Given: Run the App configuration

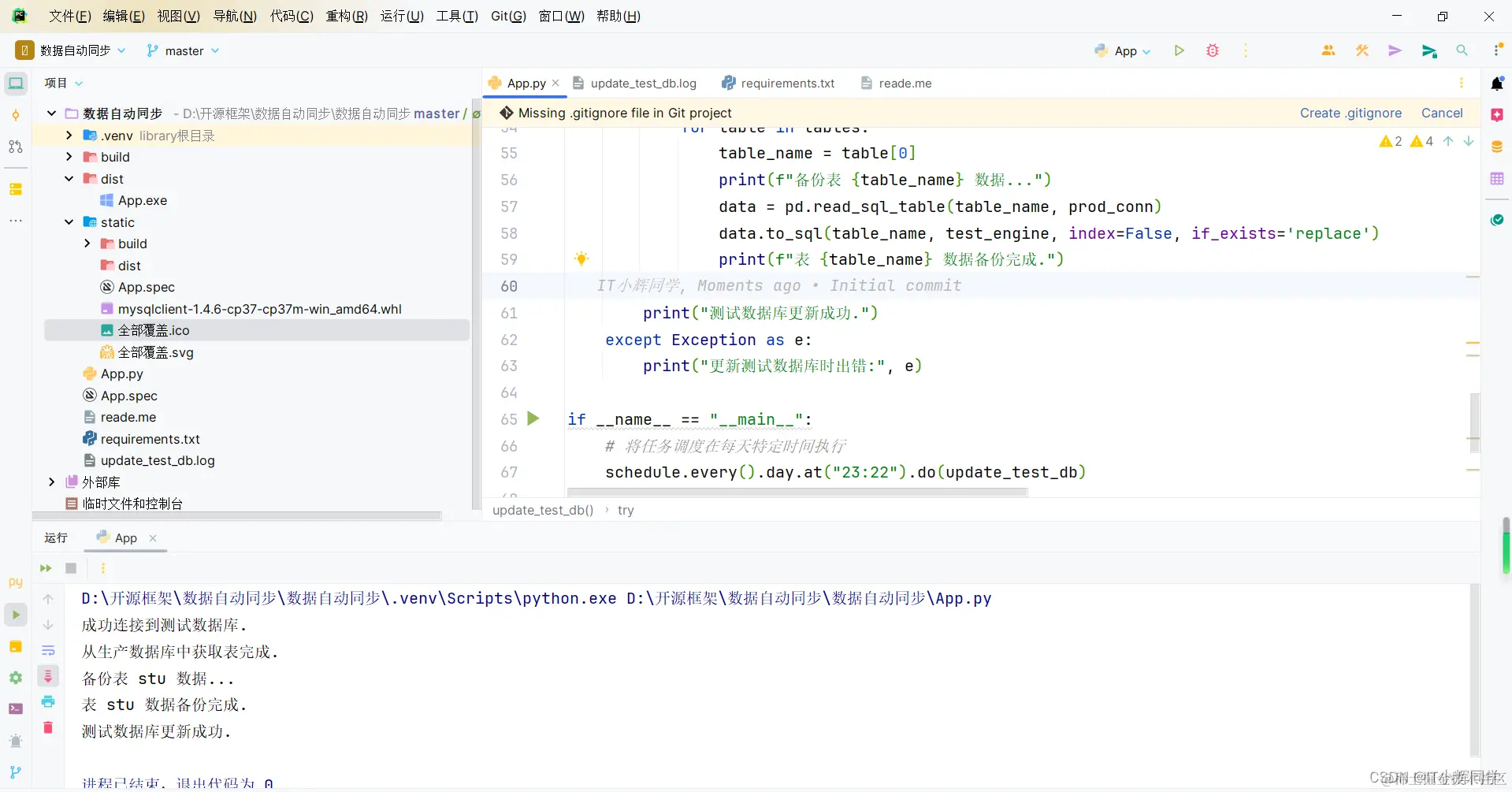Looking at the screenshot, I should 1180,50.
